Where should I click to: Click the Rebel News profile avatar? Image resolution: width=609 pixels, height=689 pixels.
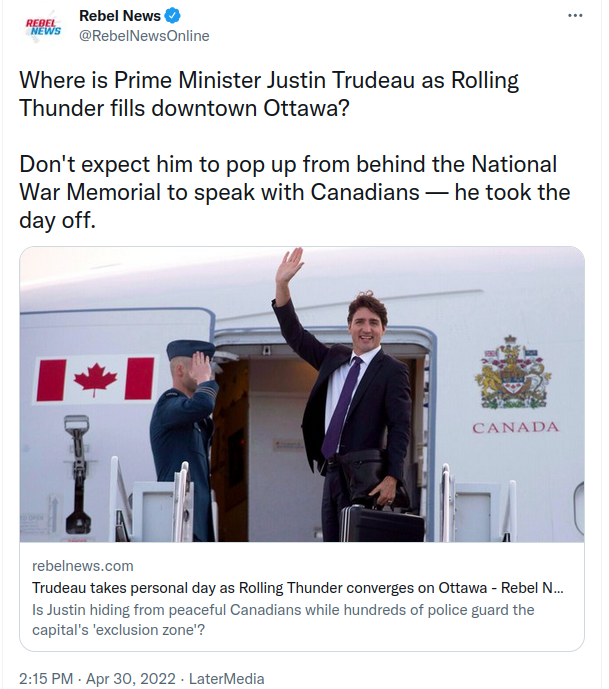click(44, 26)
